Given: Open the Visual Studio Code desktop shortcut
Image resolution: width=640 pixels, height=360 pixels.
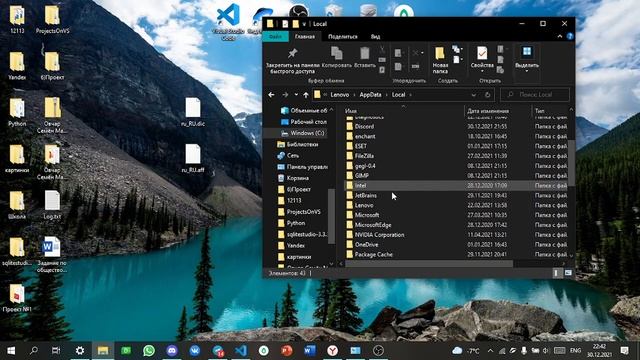Looking at the screenshot, I should pyautogui.click(x=228, y=21).
